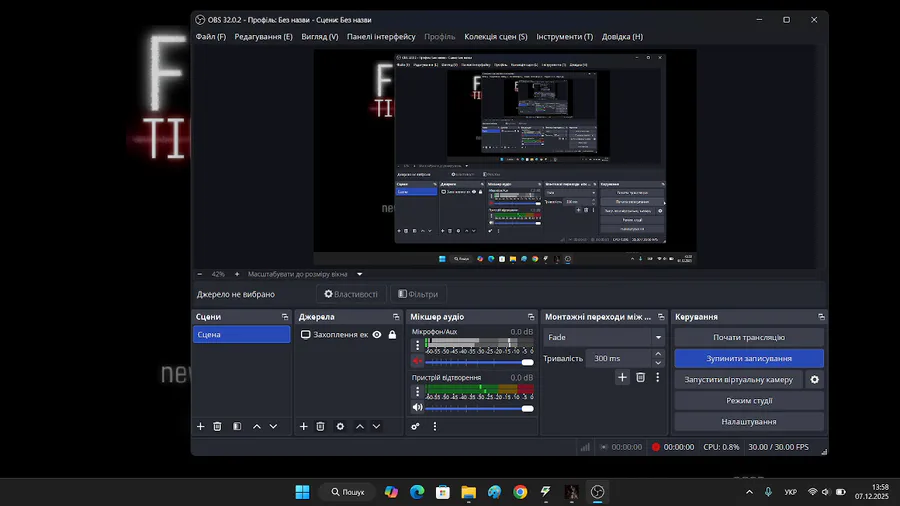This screenshot has height=506, width=900.
Task: Move scene down with arrow icon
Action: tap(273, 426)
